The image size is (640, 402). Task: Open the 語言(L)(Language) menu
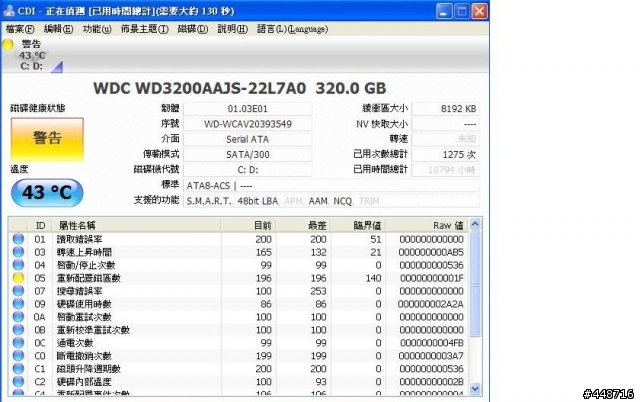292,29
